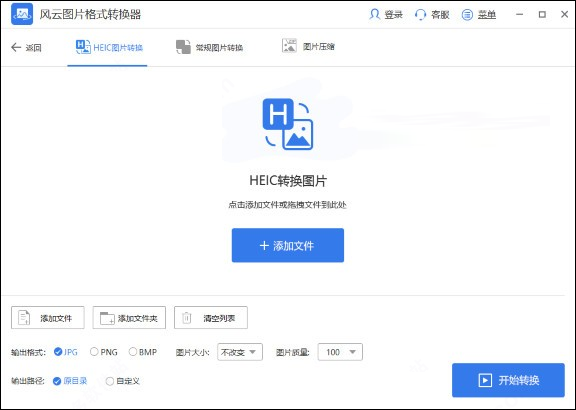This screenshot has height=410, width=576.
Task: Click the 返回 back link text
Action: (33, 47)
